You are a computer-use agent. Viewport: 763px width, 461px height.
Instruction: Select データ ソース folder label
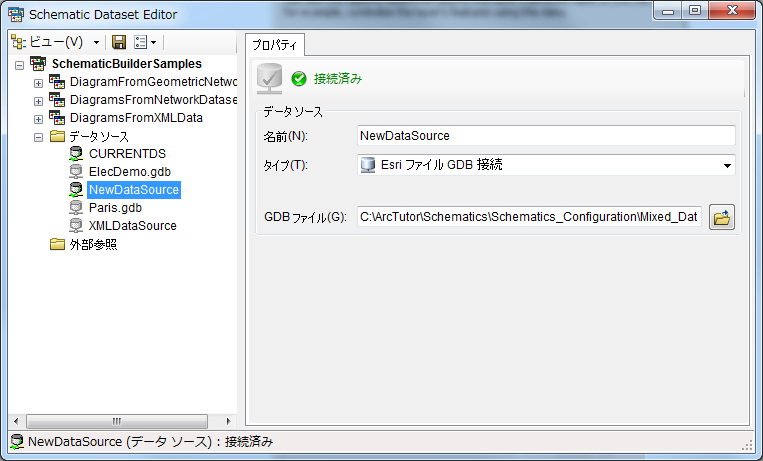(99, 136)
